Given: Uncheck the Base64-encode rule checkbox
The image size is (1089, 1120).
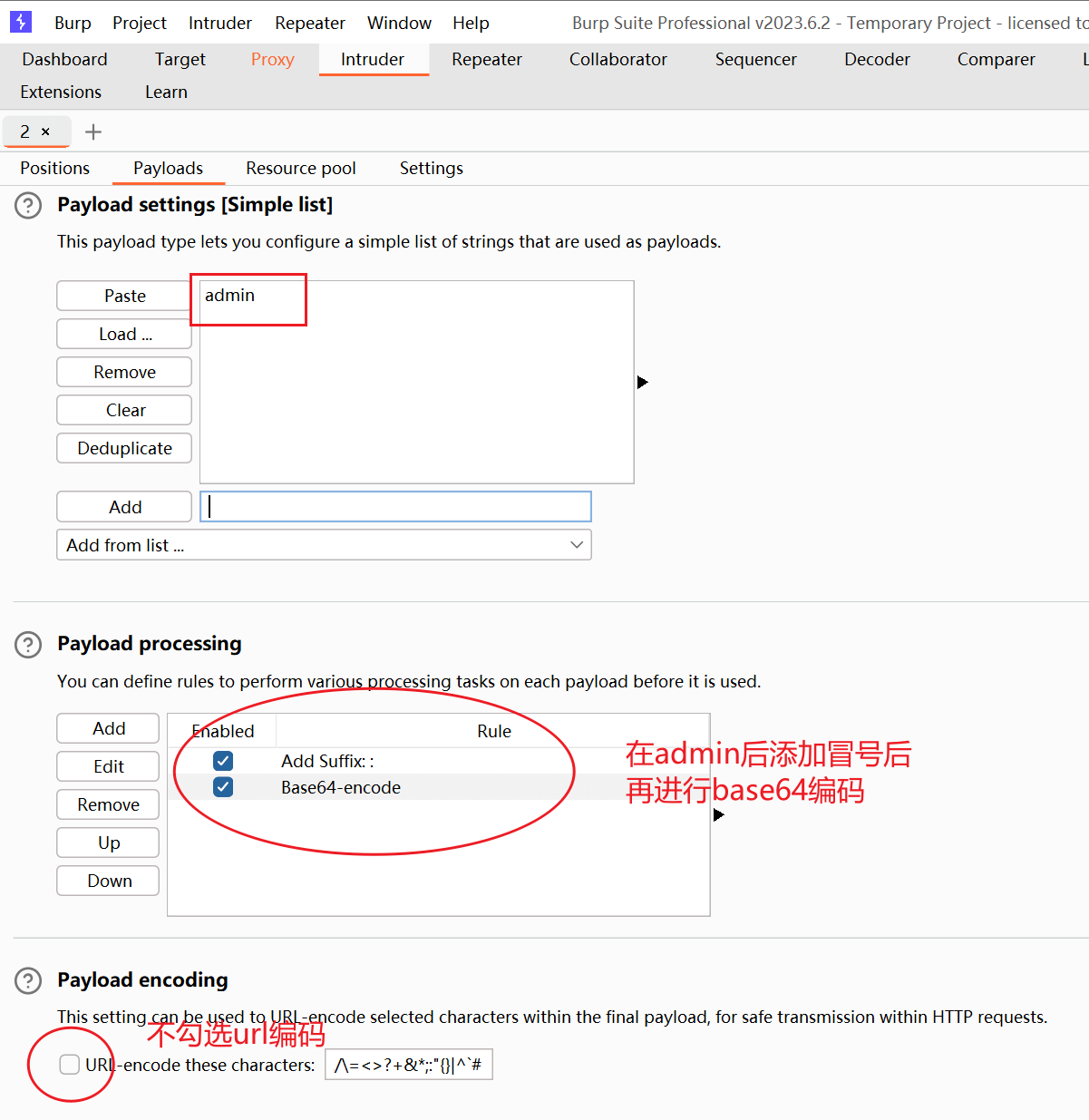Looking at the screenshot, I should (223, 787).
